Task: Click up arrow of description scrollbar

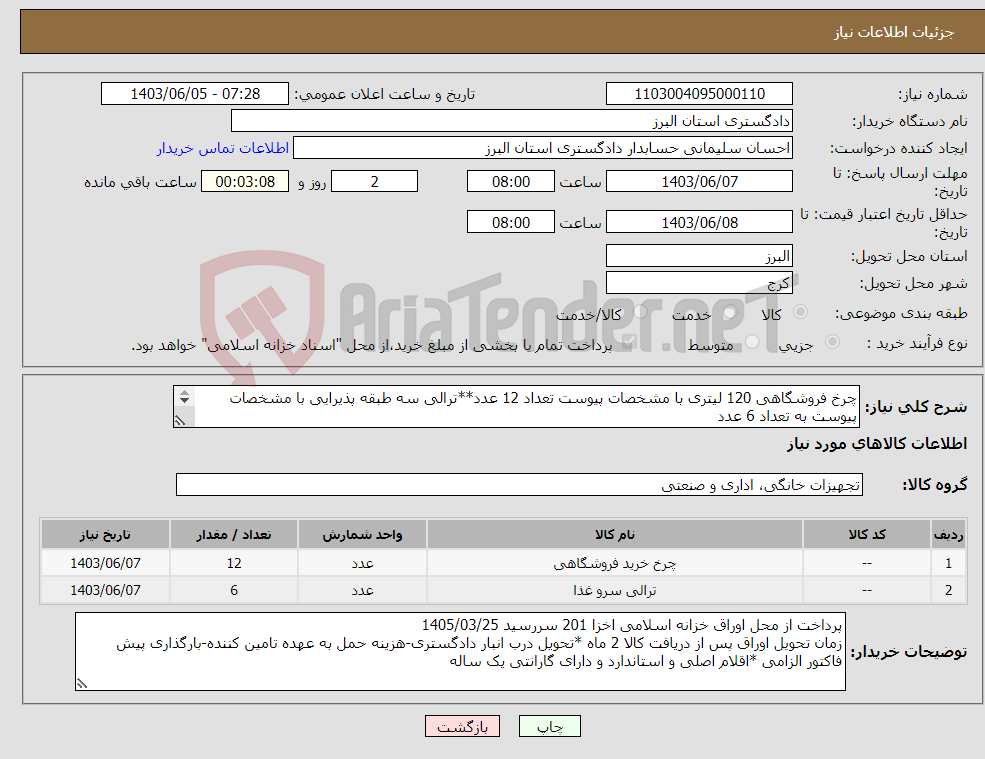Action: [184, 393]
